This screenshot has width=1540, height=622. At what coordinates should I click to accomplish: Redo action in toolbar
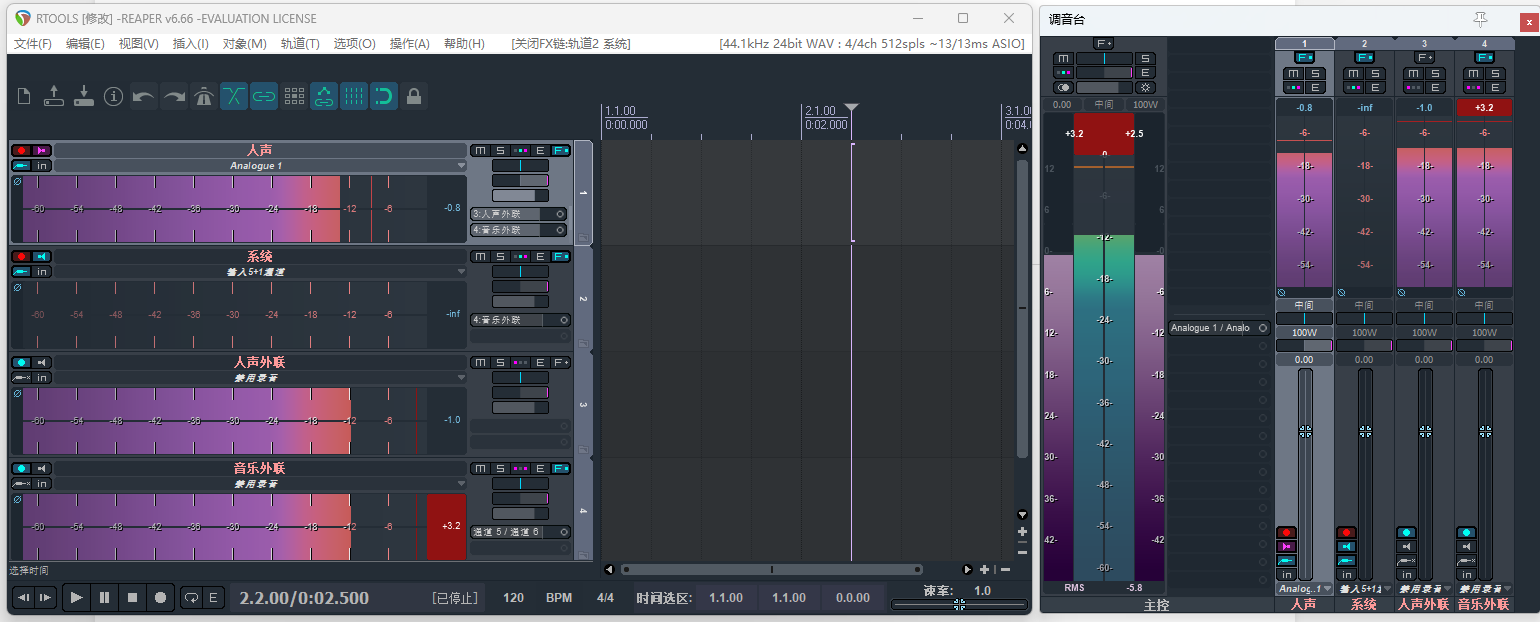[174, 97]
